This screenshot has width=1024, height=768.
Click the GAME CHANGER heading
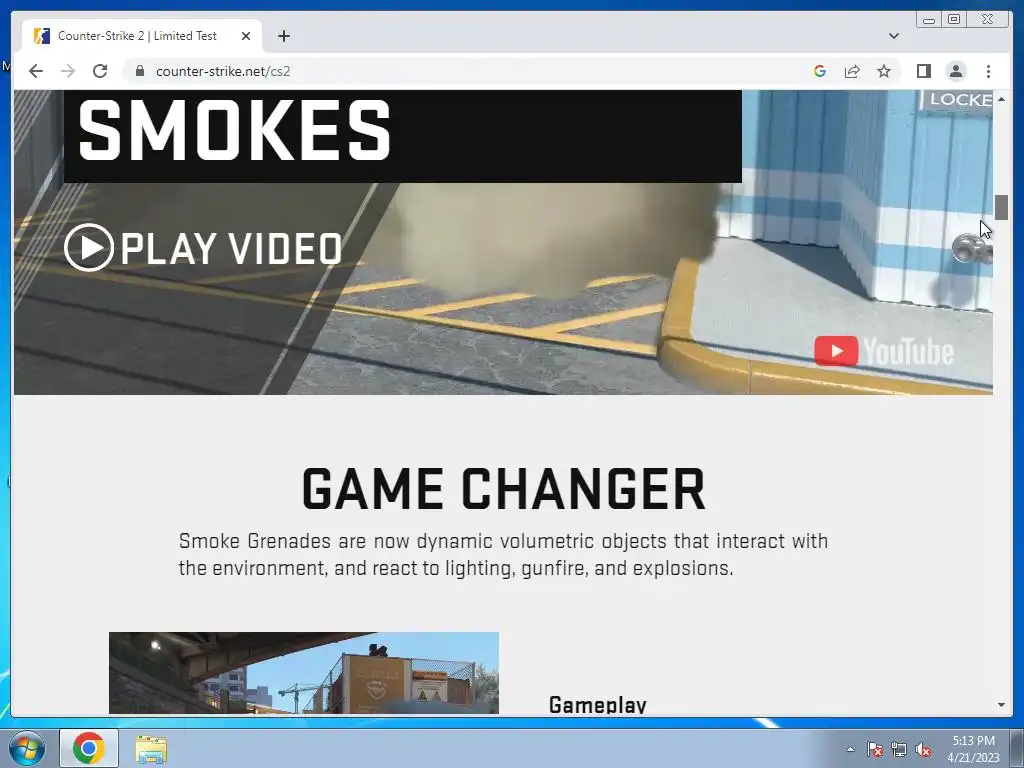pyautogui.click(x=504, y=488)
